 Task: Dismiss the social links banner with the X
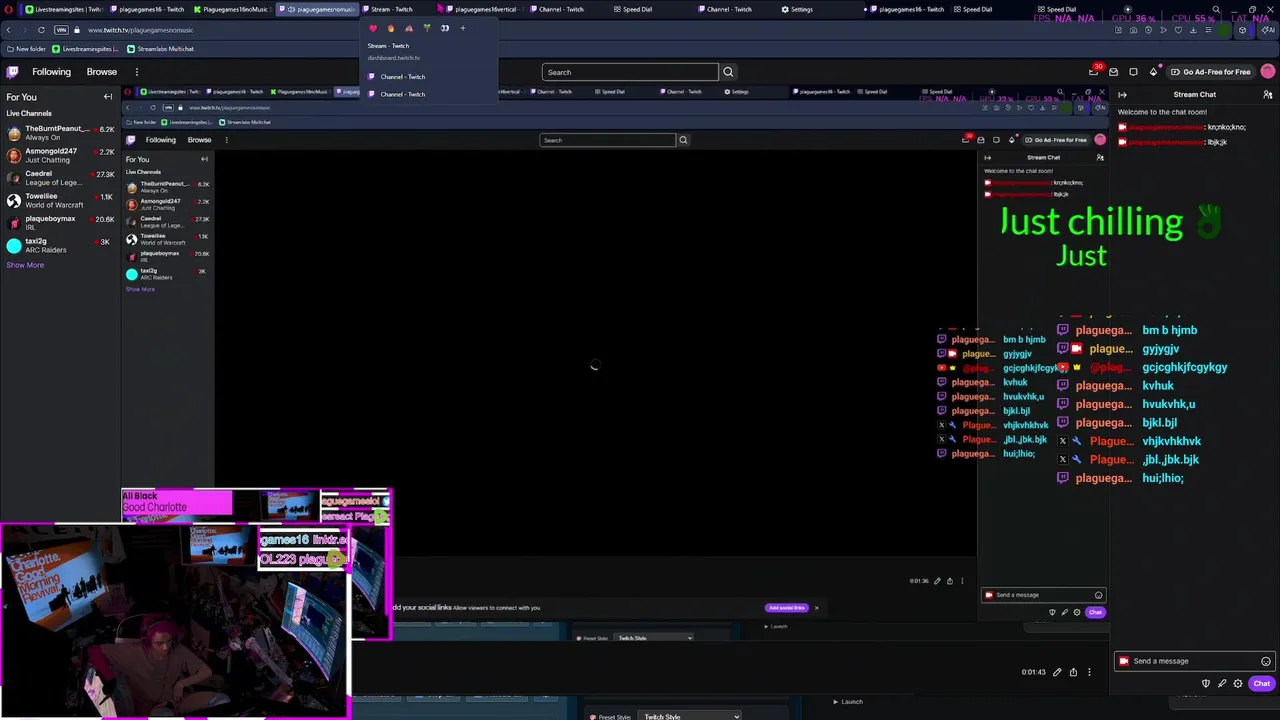816,608
